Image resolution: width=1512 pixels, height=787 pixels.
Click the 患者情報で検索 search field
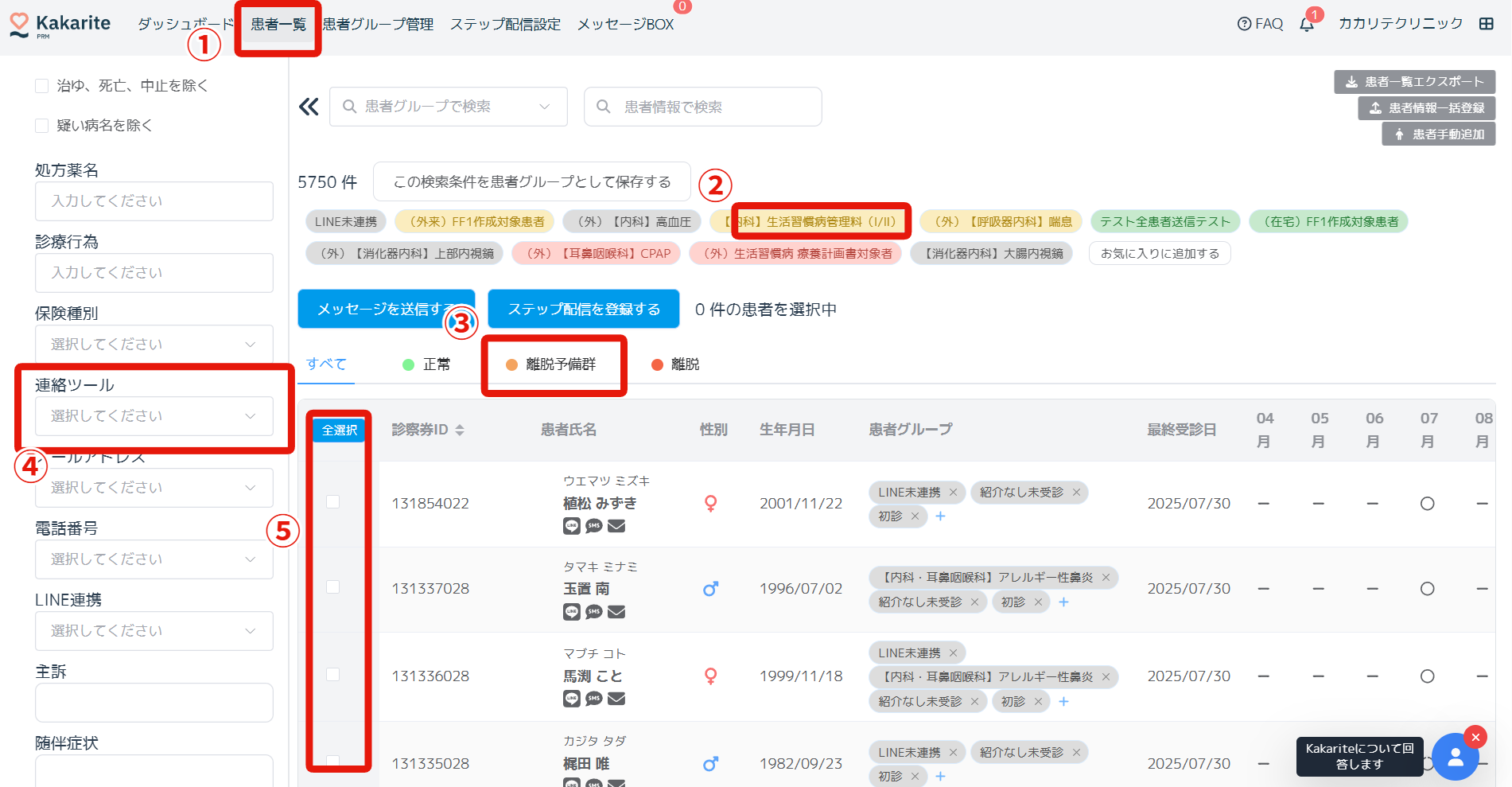point(702,107)
